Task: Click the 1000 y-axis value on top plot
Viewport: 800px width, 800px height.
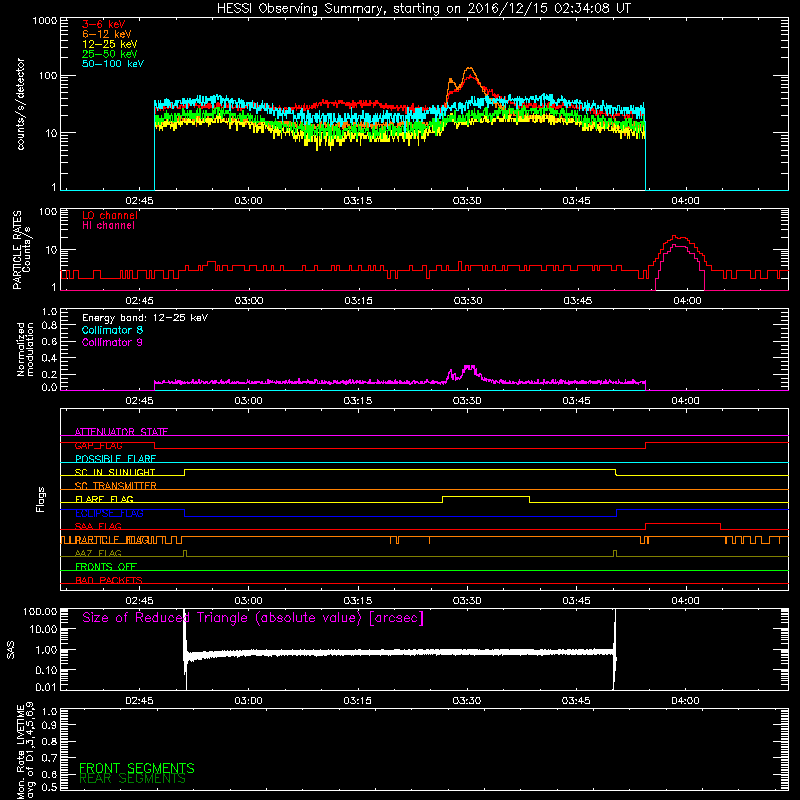Action: (x=44, y=21)
